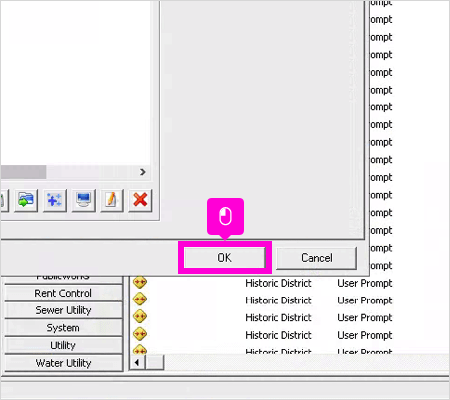Open the Water Utility category
This screenshot has height=400, width=450.
[x=63, y=363]
